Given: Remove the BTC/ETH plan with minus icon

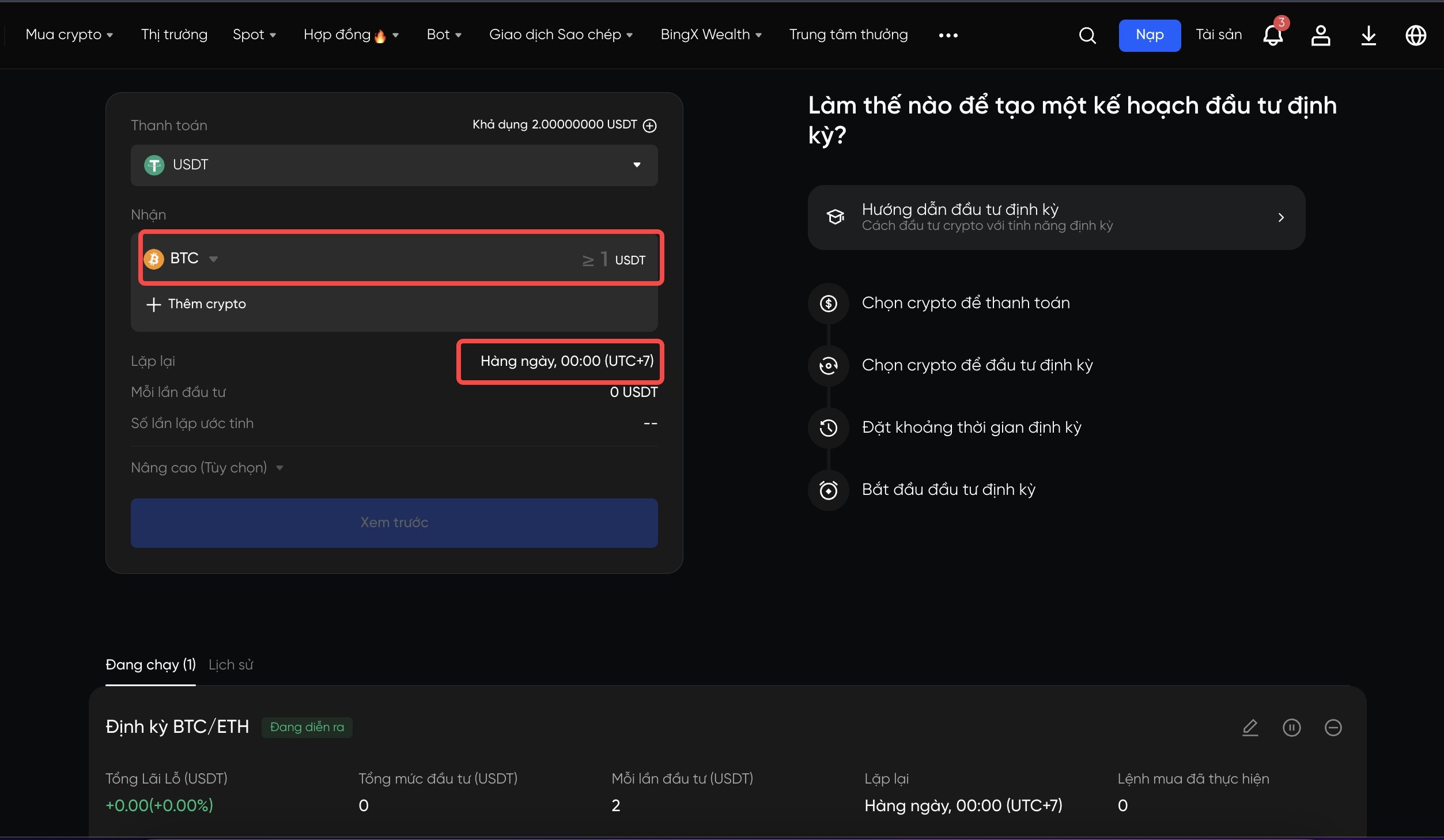Looking at the screenshot, I should point(1333,728).
